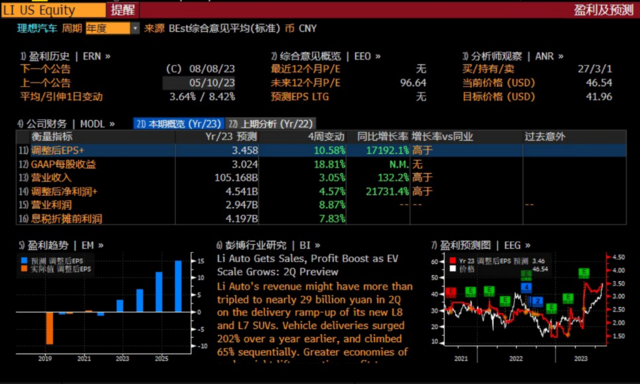Click the 营业收入 metric row

[321, 178]
